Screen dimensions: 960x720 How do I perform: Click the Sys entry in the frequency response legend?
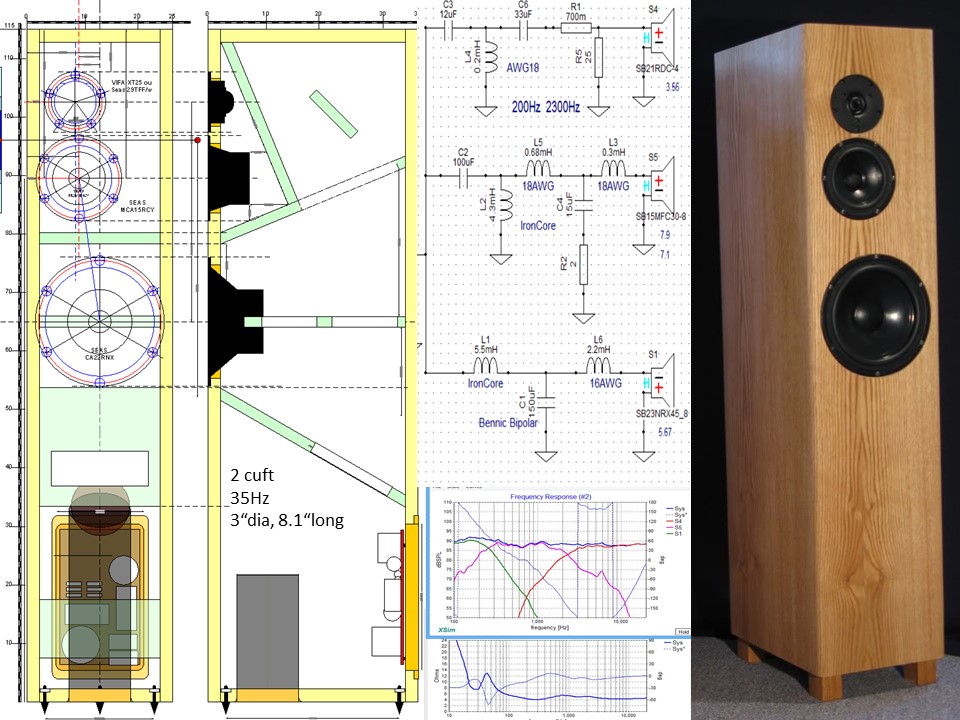click(675, 508)
